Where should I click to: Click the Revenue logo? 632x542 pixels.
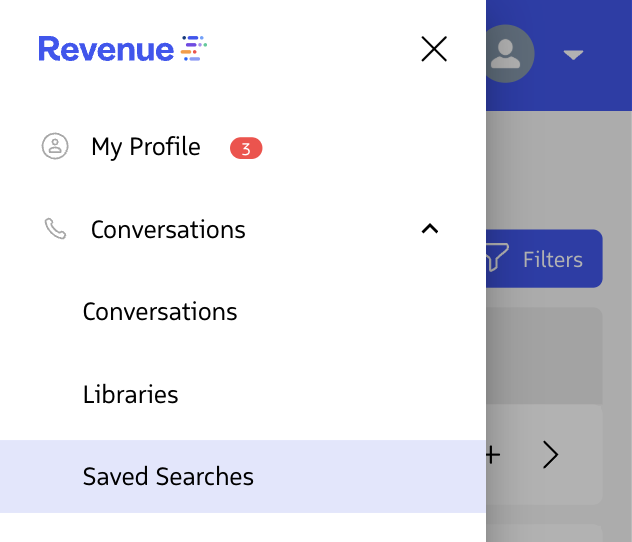[x=123, y=49]
